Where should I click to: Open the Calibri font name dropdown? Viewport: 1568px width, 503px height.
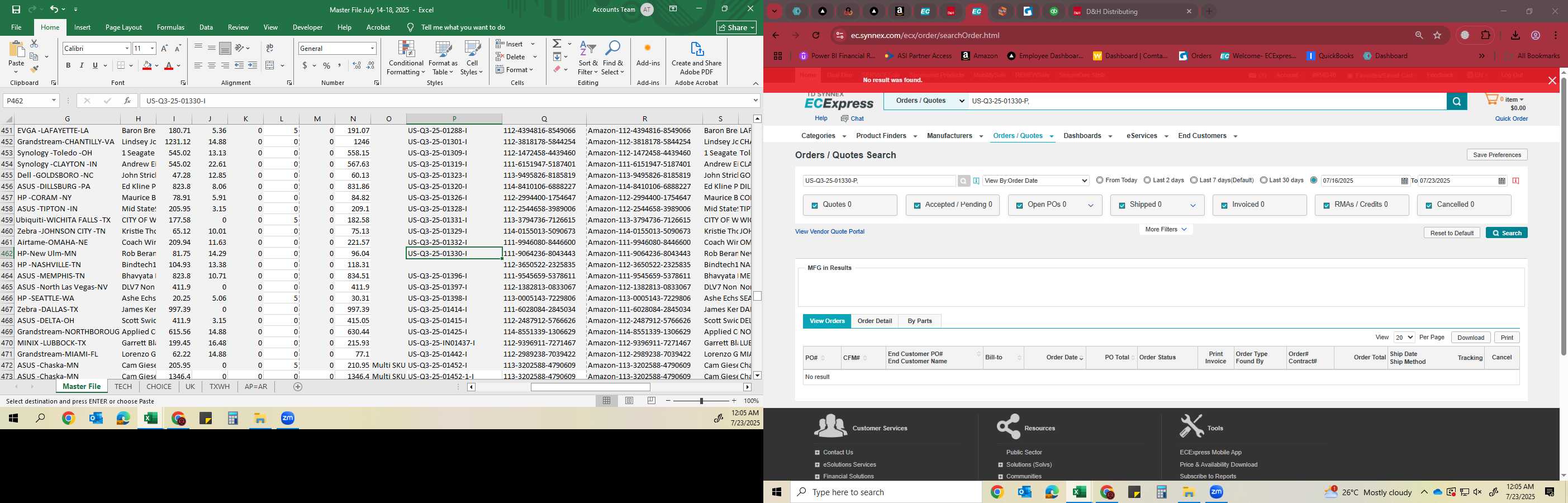(x=127, y=48)
